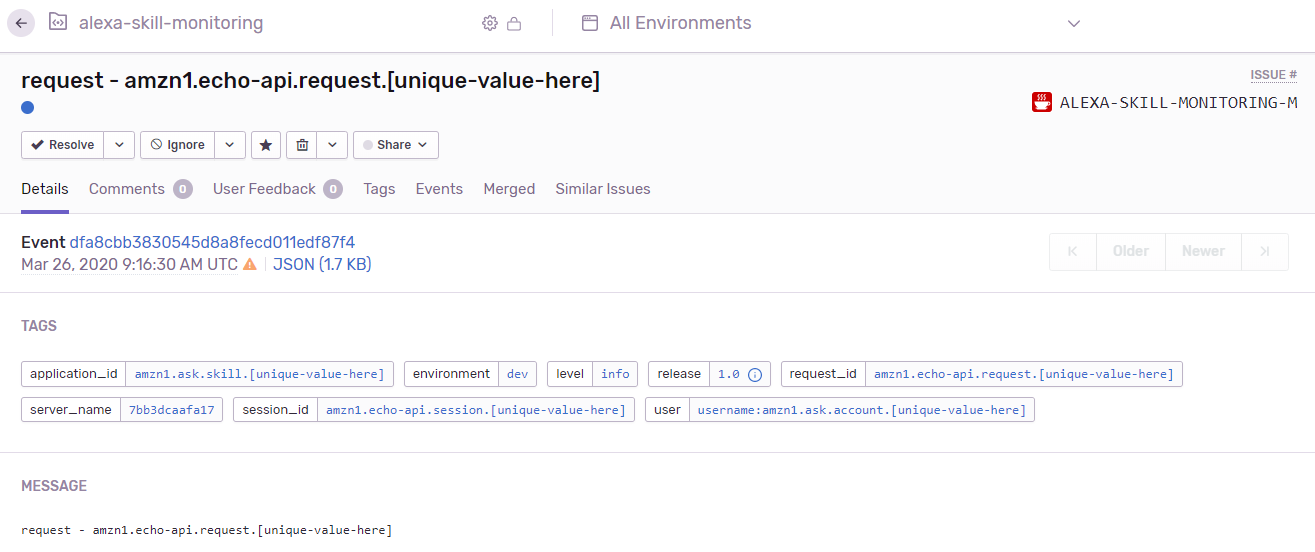Viewport: 1315px width, 552px height.
Task: Jump to the oldest event
Action: coord(1073,251)
